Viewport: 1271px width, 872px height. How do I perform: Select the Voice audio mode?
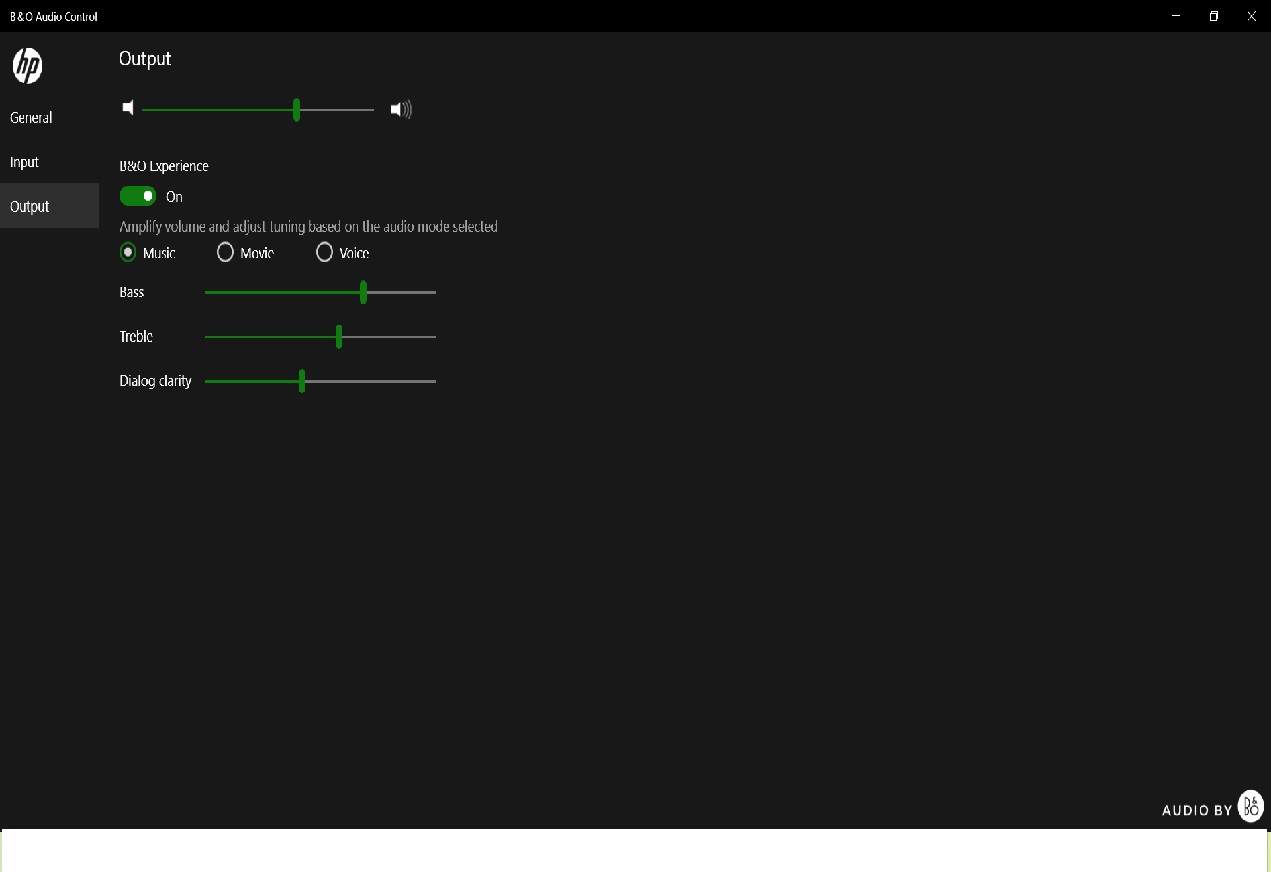pyautogui.click(x=324, y=252)
